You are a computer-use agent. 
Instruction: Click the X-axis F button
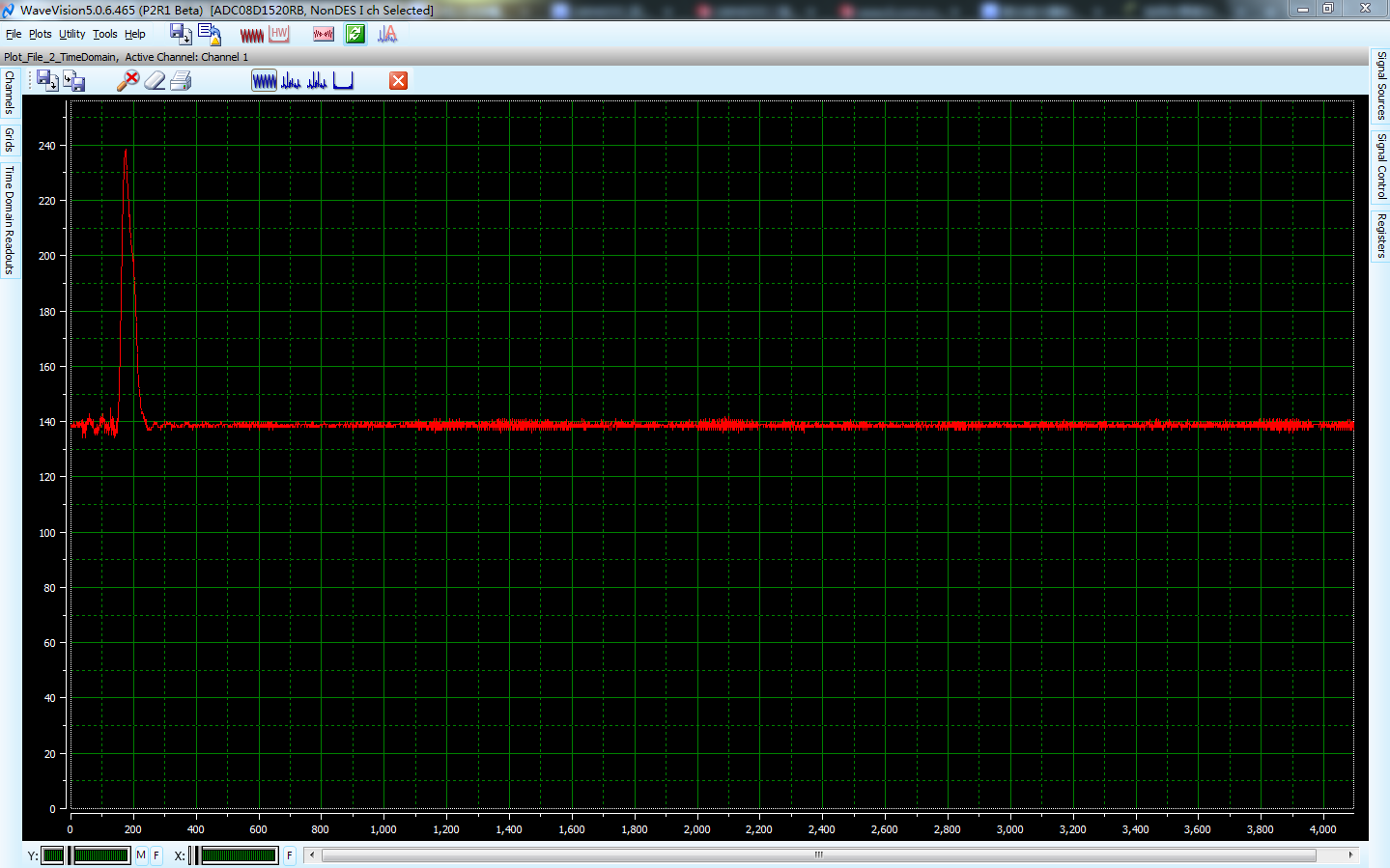point(289,855)
